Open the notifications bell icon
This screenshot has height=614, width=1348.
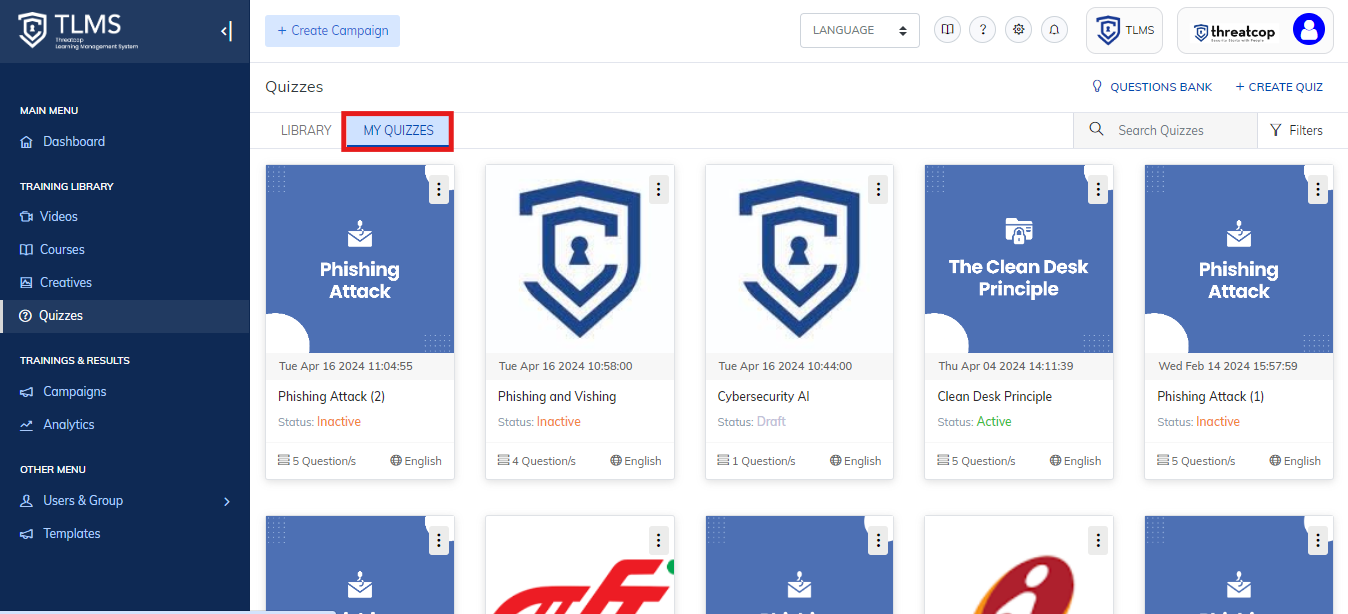click(1054, 30)
